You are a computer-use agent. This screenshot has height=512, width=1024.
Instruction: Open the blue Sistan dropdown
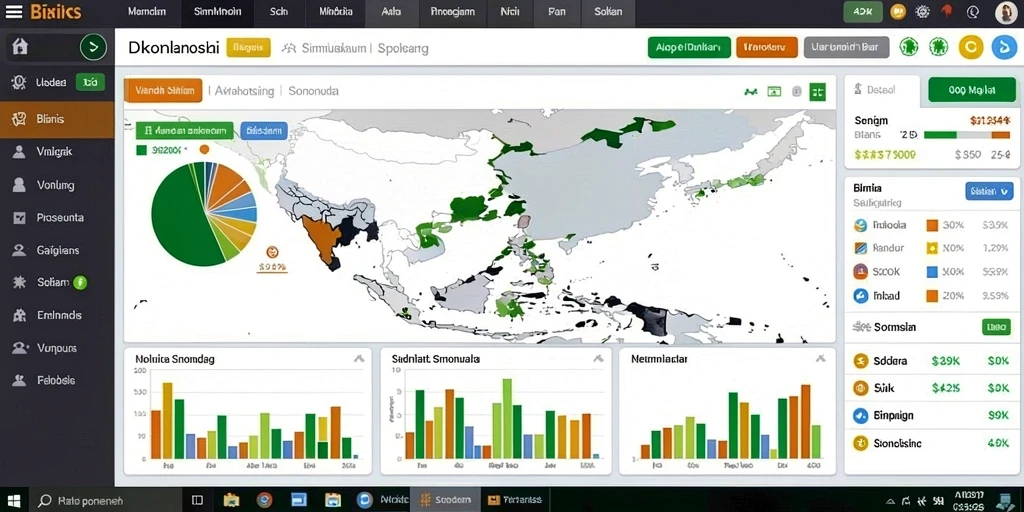coord(989,191)
